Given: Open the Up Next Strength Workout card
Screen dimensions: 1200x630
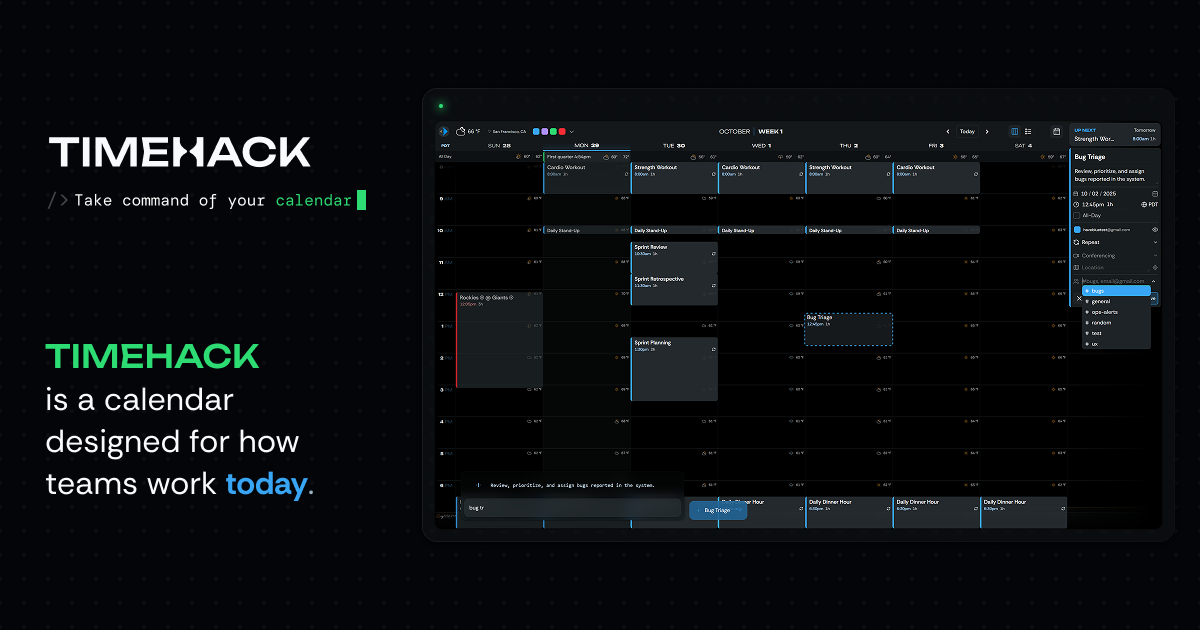Looking at the screenshot, I should pyautogui.click(x=1115, y=134).
